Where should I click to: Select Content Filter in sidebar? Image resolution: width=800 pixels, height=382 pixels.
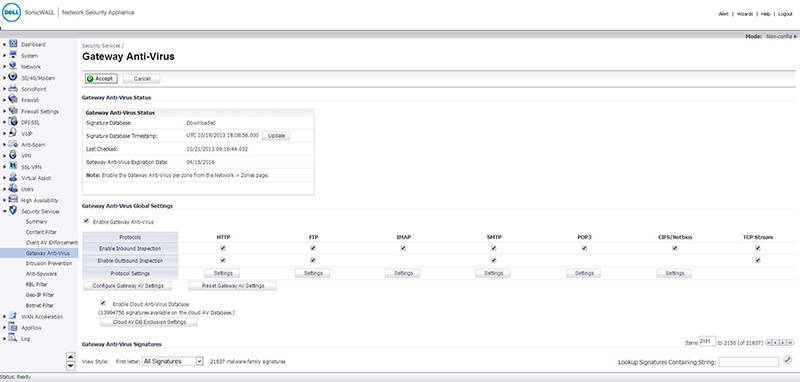point(41,232)
